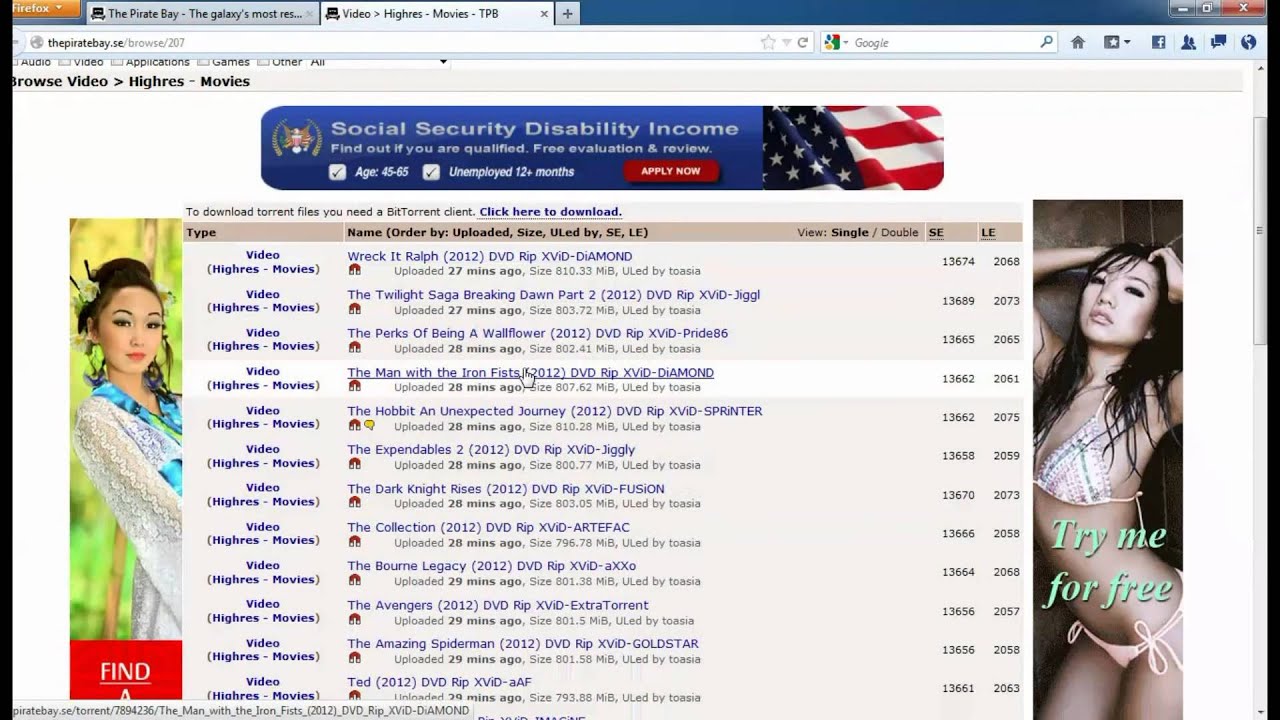1280x720 pixels.
Task: Open magnet link for The Dark Knight Rises
Action: coord(354,503)
